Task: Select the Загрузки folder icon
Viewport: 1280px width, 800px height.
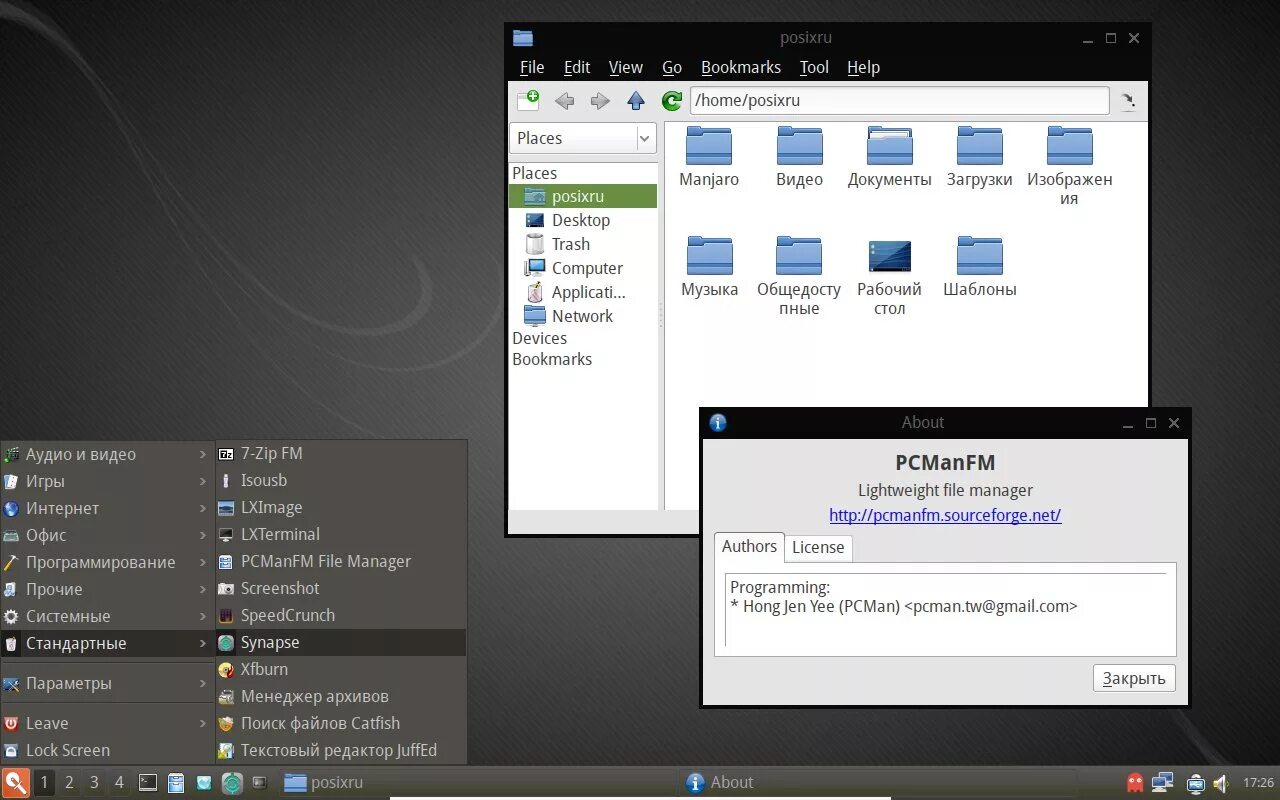Action: click(x=979, y=146)
